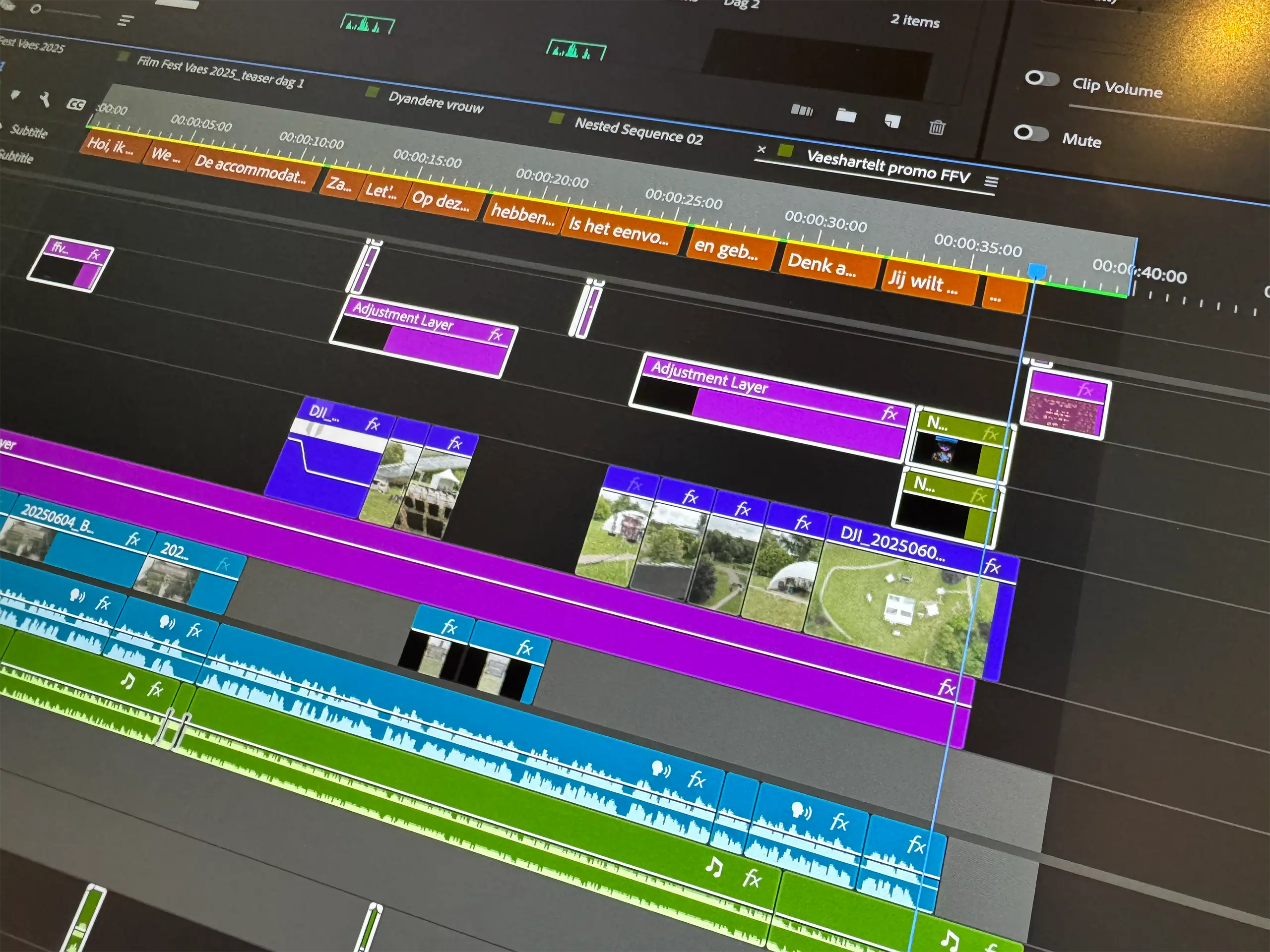Select the Vaeshartelt promo FFV tab
This screenshot has width=1270, height=952.
tap(888, 167)
